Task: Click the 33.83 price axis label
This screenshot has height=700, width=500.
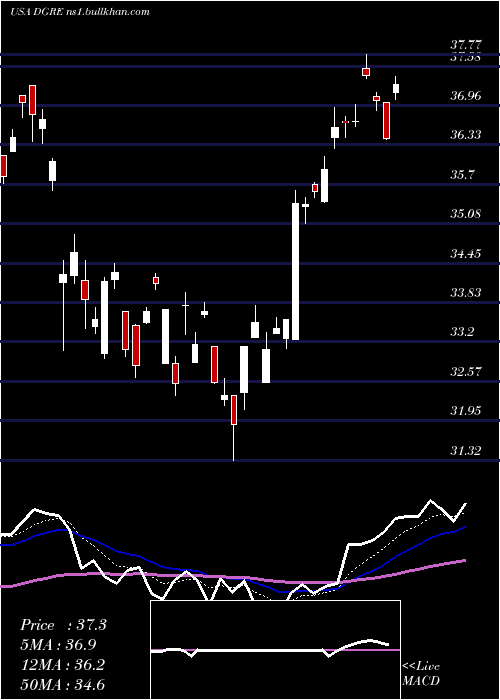Action: (x=466, y=293)
